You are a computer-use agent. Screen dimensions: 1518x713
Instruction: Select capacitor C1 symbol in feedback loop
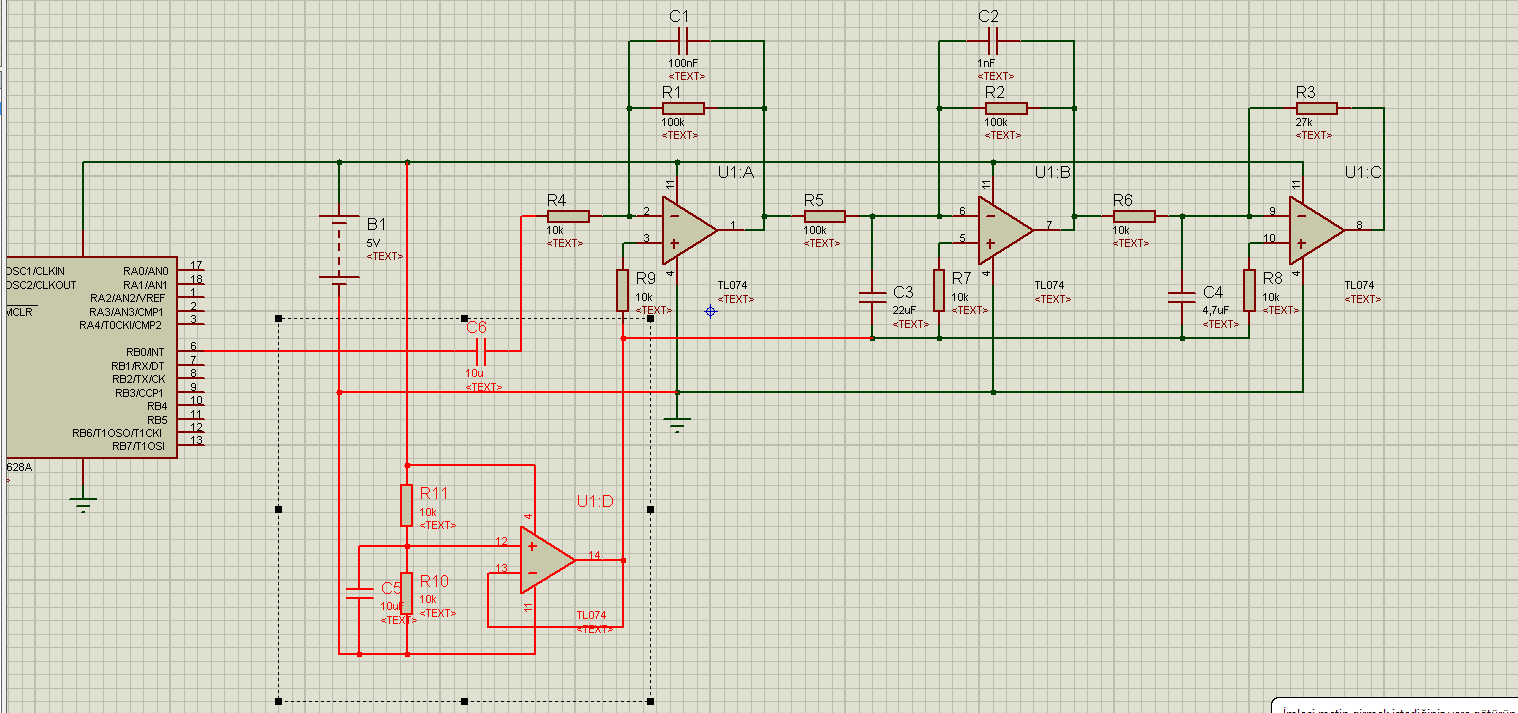click(x=684, y=41)
